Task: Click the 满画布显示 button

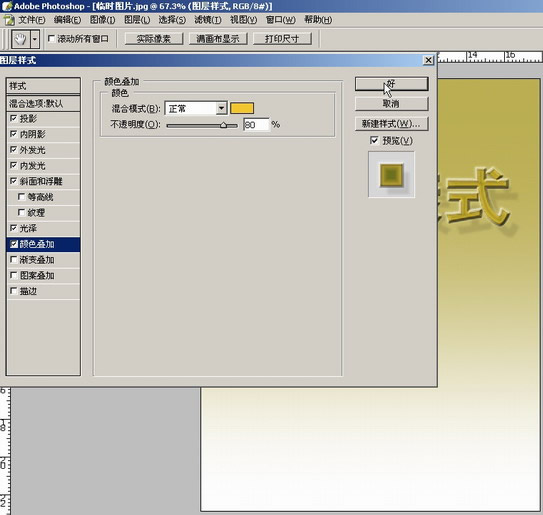Action: 218,39
